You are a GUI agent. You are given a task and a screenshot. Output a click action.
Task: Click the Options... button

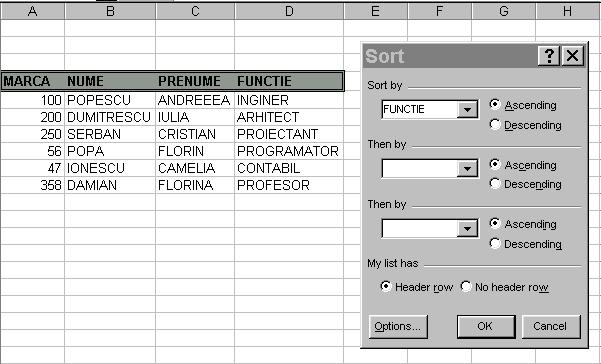pos(398,326)
